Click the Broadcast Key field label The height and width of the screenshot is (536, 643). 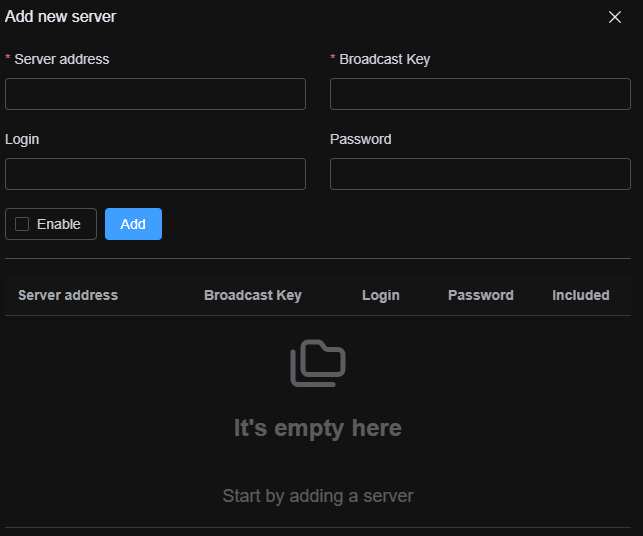pos(385,59)
